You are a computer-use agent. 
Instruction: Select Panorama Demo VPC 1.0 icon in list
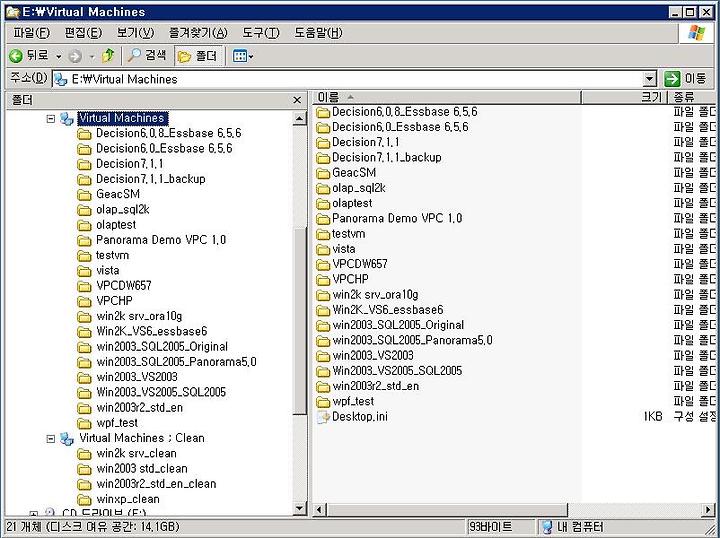pyautogui.click(x=323, y=219)
